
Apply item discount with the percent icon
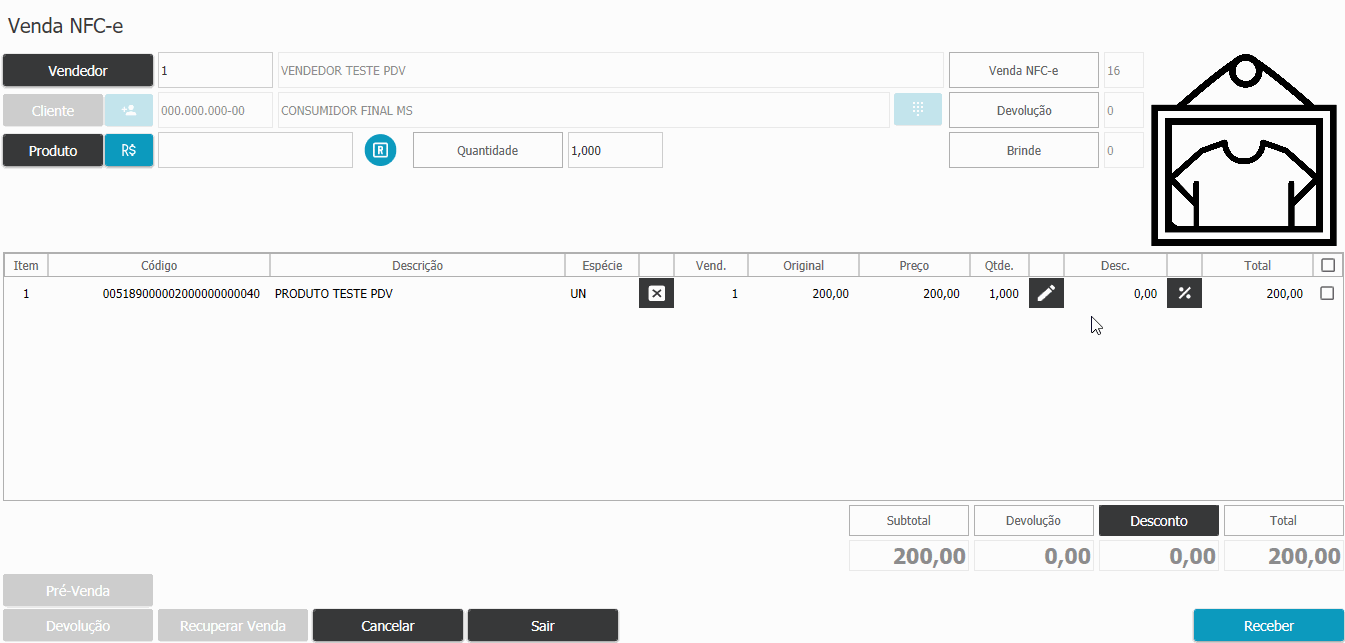(1184, 293)
